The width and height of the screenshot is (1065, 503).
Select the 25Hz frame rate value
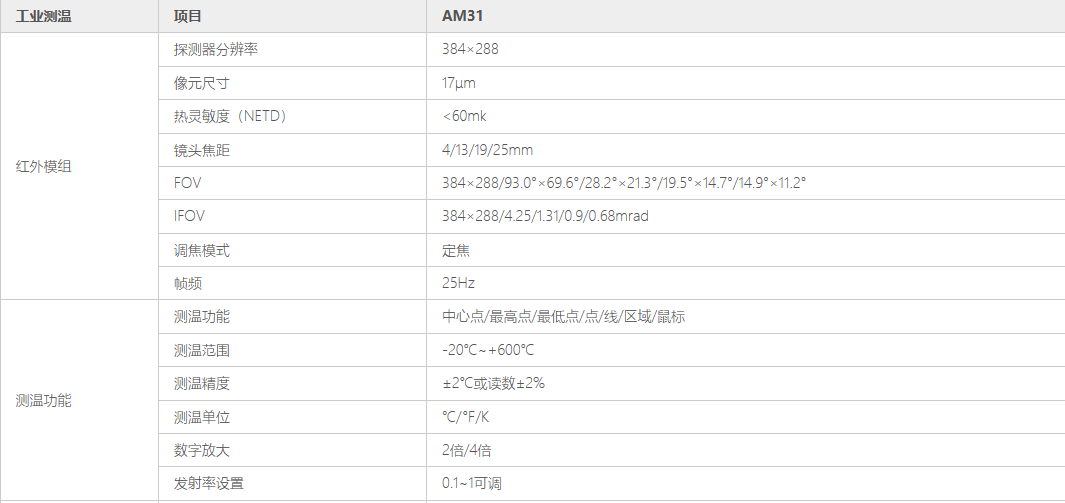point(458,283)
